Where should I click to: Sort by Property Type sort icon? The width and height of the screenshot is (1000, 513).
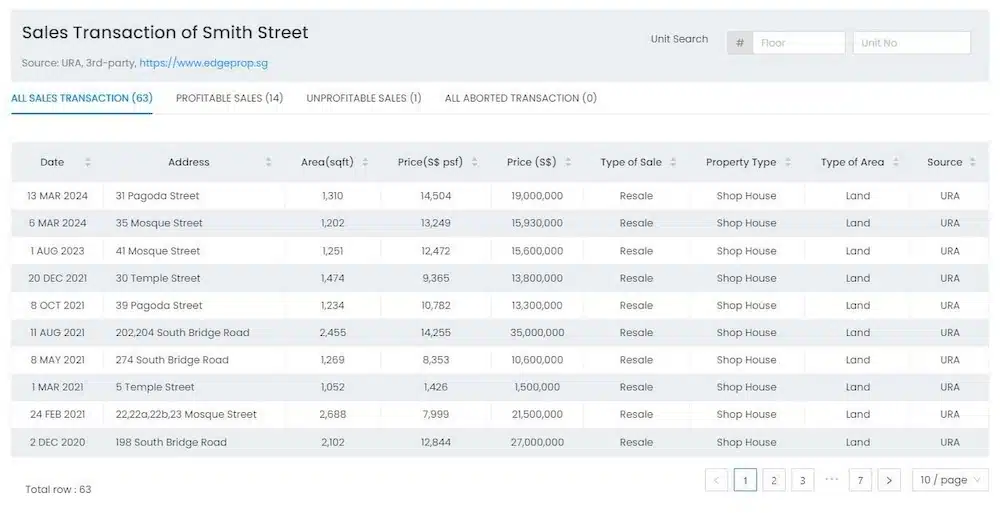(788, 162)
